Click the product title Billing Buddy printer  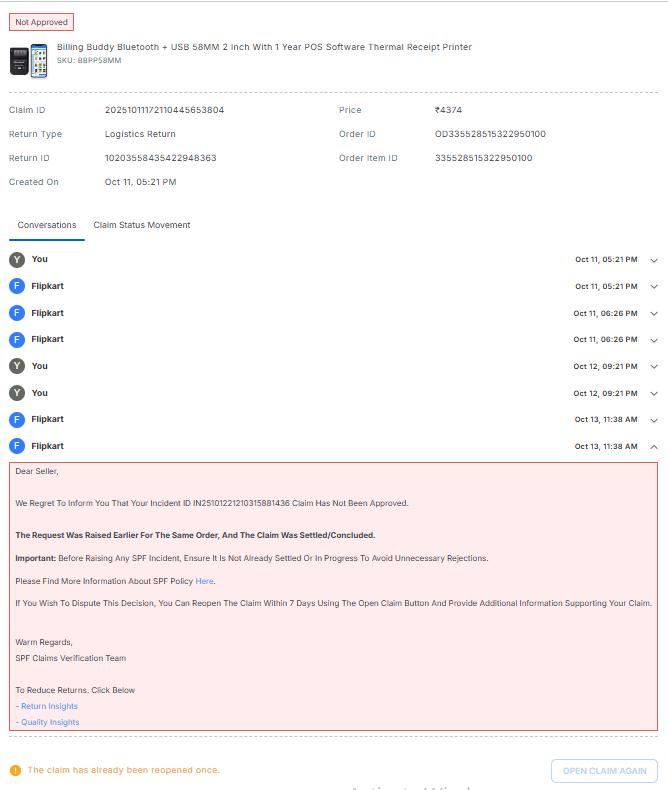[x=264, y=47]
